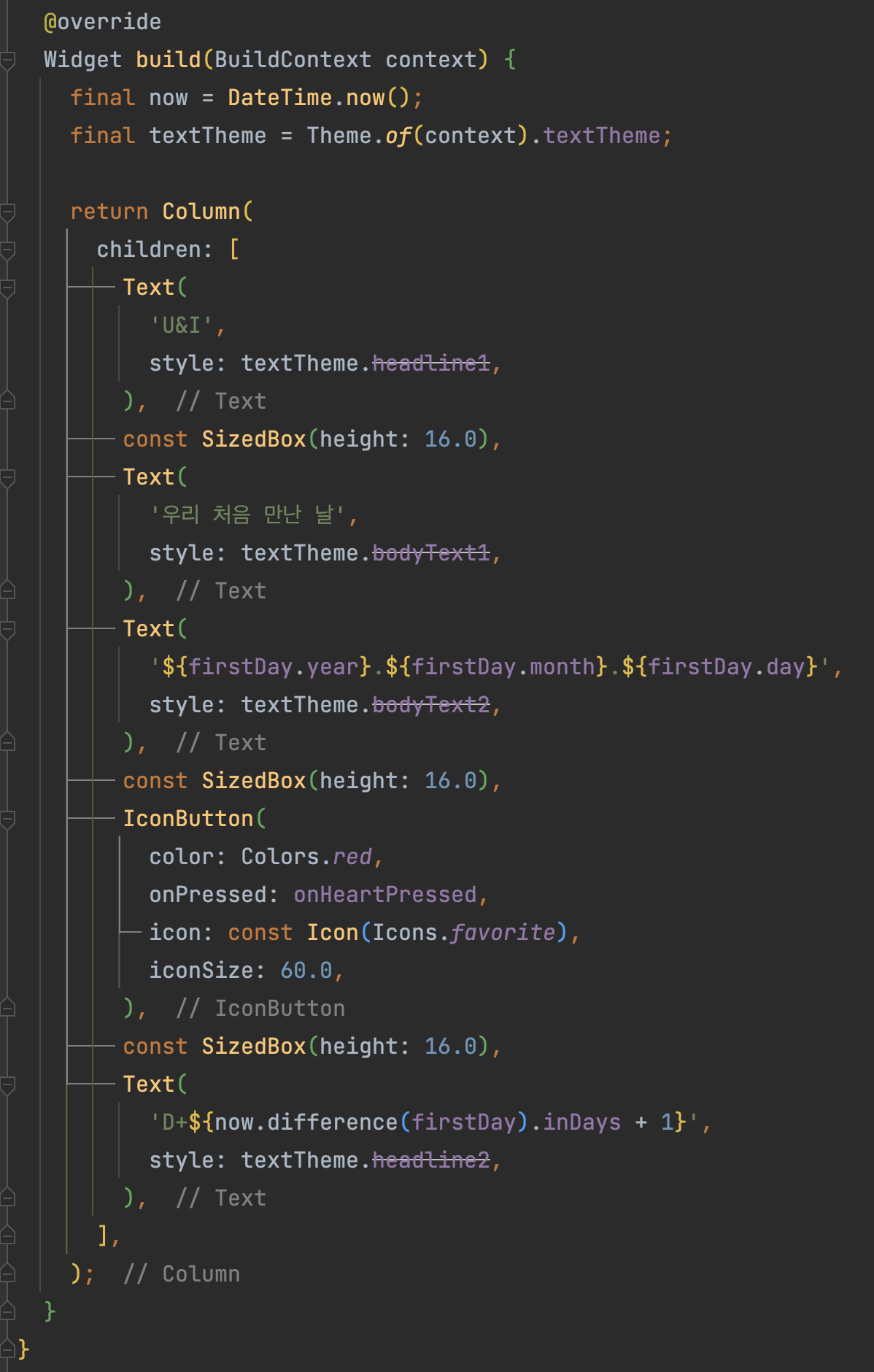Screen dimensions: 874x1372
Task: Click the deprecated headline2 property
Action: [431, 1160]
